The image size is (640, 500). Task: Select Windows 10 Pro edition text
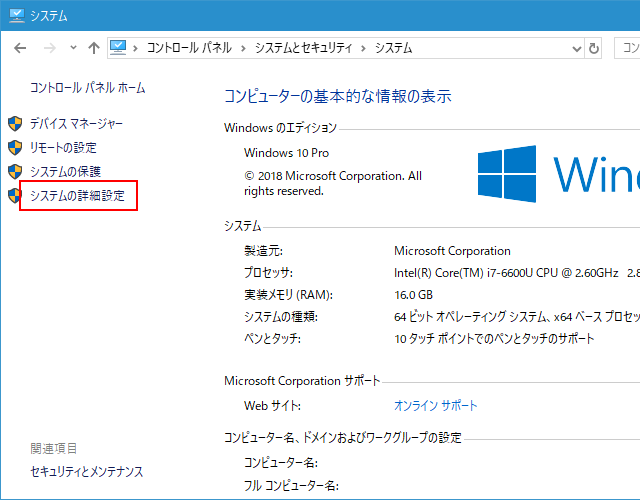[287, 153]
